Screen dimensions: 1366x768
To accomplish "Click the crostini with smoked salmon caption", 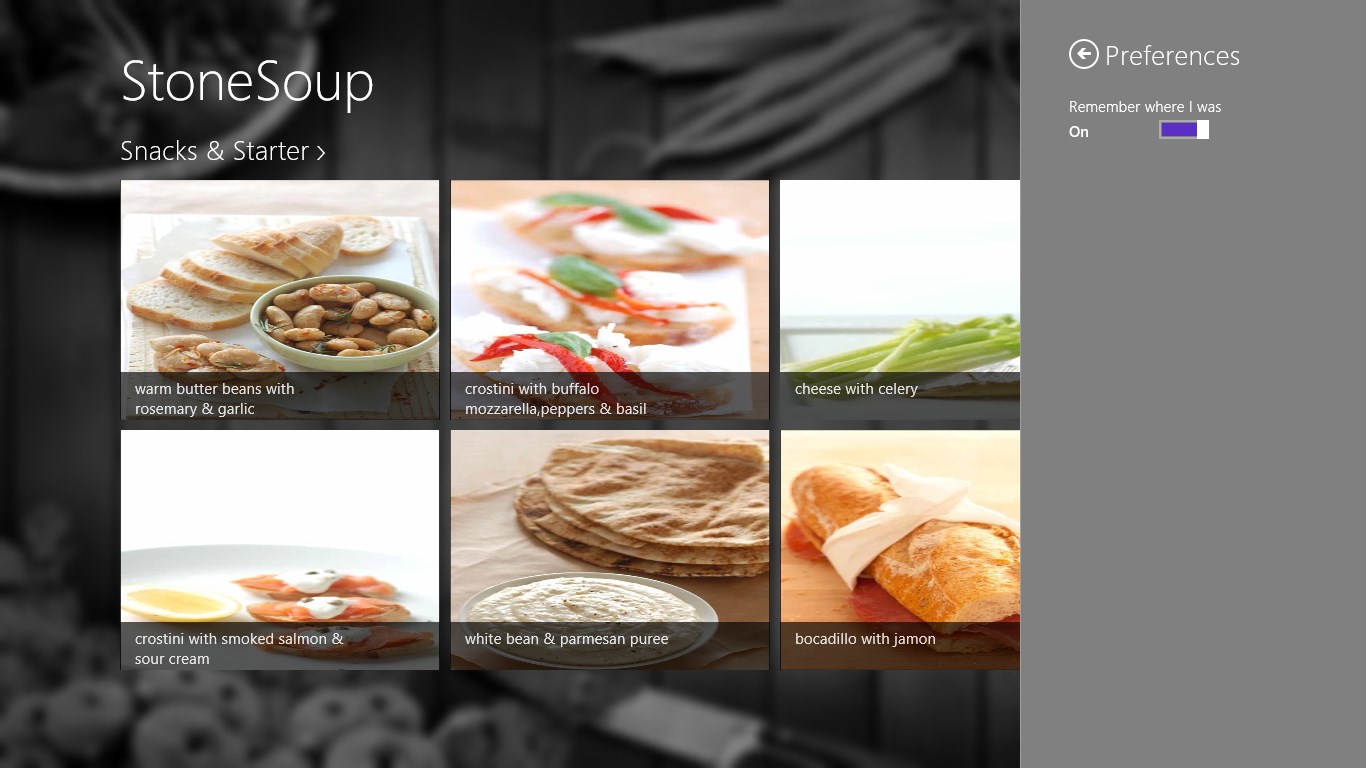I will click(x=239, y=649).
